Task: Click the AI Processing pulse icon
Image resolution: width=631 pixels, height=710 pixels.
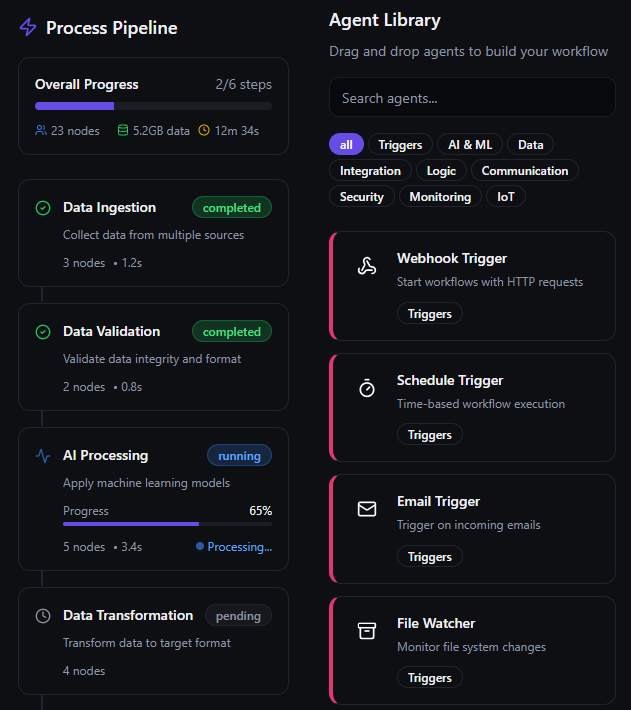Action: click(x=43, y=456)
